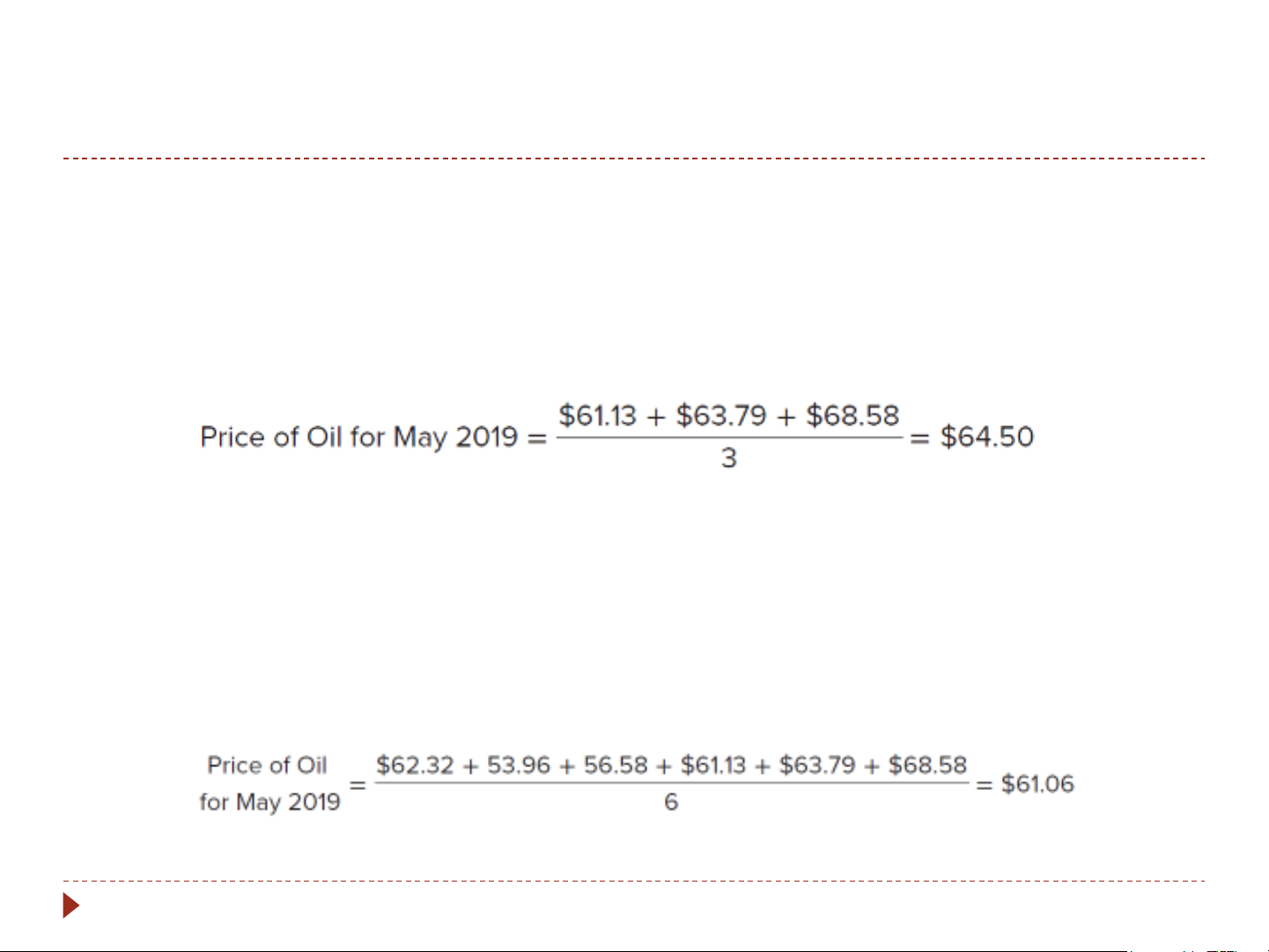Screen dimensions: 1269x952
Task: Click $68.58 in the six-month formula
Action: coord(927,765)
